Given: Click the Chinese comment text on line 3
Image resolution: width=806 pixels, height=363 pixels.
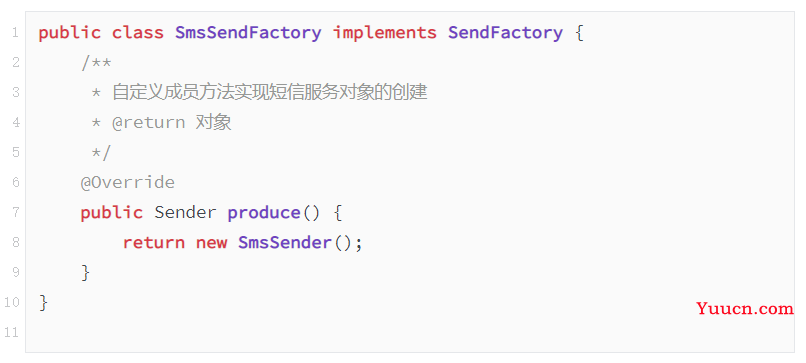Looking at the screenshot, I should pos(270,93).
